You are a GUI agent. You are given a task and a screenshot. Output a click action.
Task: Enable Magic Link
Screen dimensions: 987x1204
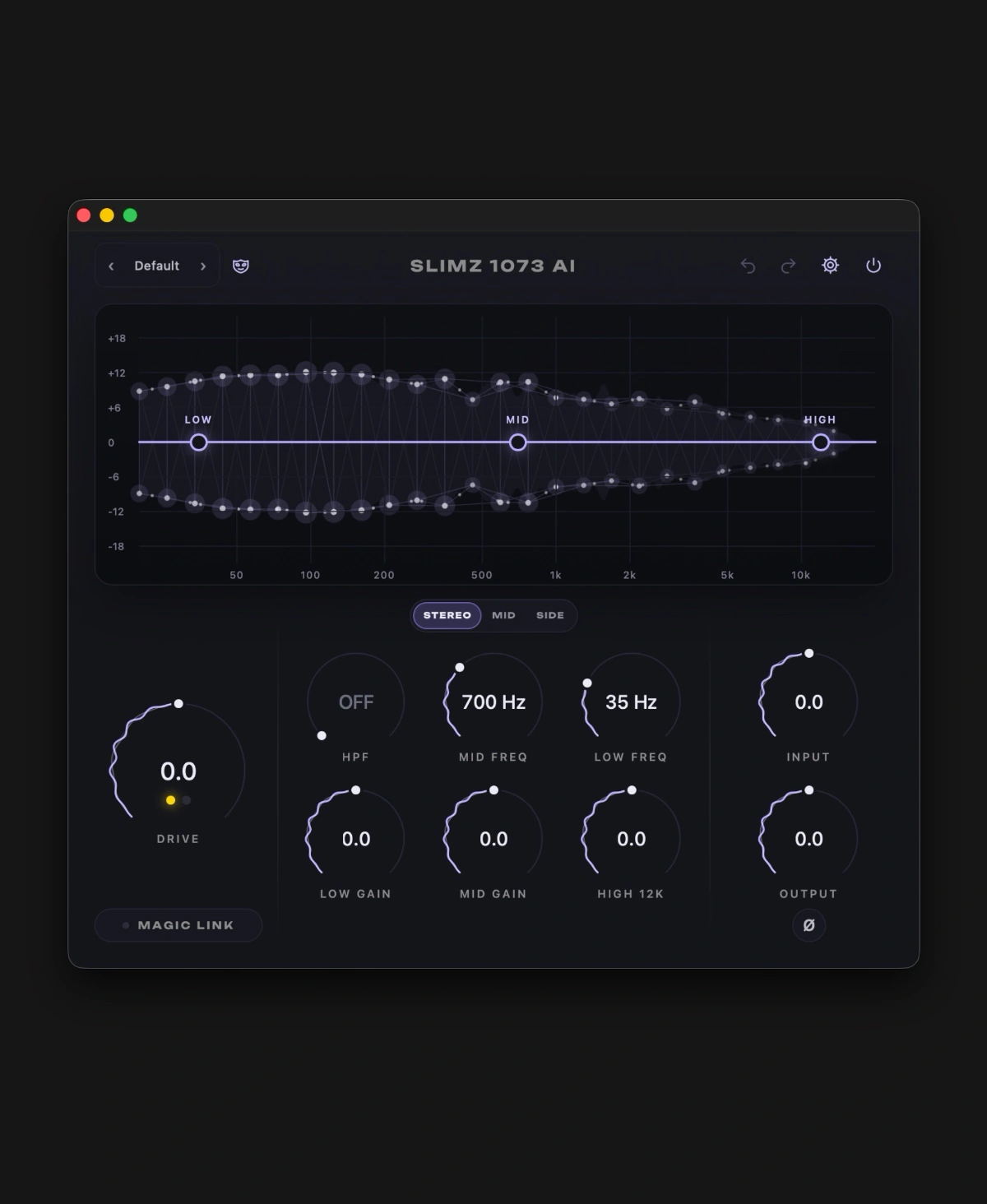point(178,925)
